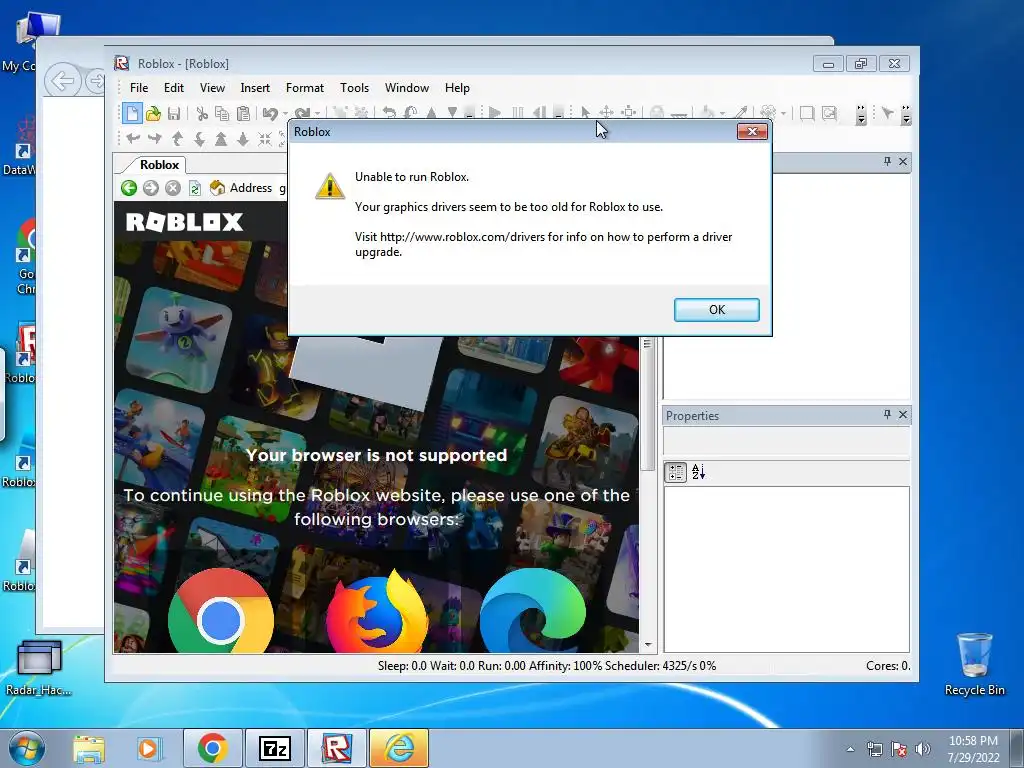Select the Roblox document tab
The image size is (1024, 768).
tap(159, 165)
